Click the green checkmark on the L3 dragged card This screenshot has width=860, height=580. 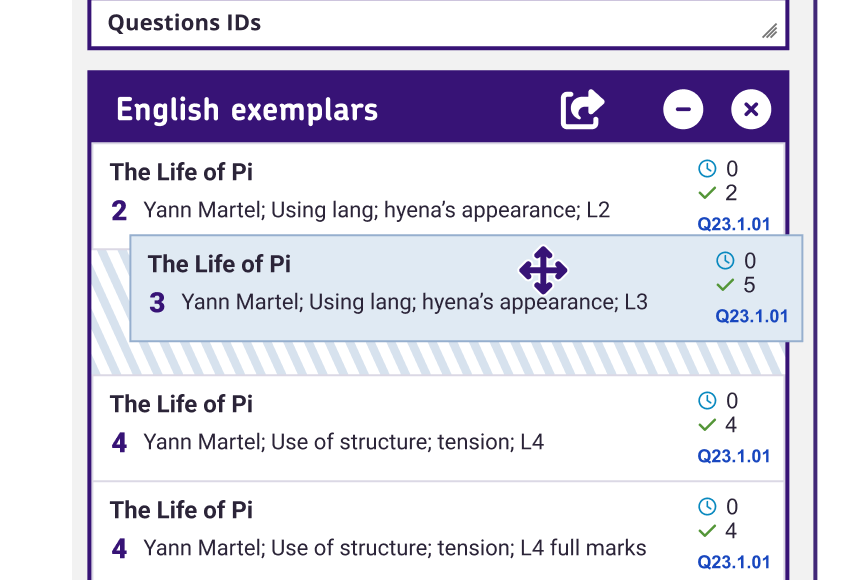tap(725, 286)
